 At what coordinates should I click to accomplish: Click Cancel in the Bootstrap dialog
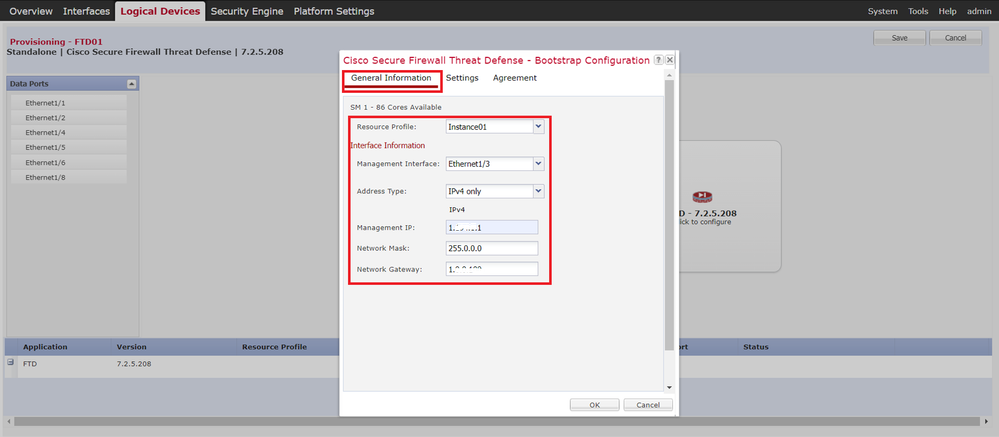[x=648, y=405]
